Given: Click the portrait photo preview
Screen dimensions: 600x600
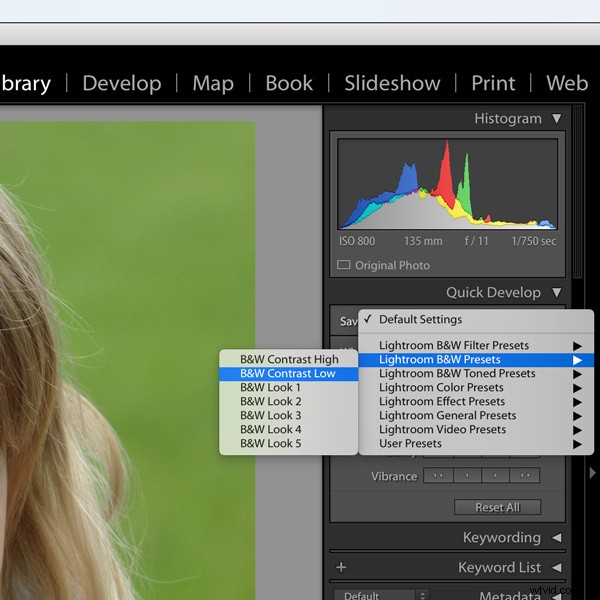Looking at the screenshot, I should pyautogui.click(x=127, y=360).
